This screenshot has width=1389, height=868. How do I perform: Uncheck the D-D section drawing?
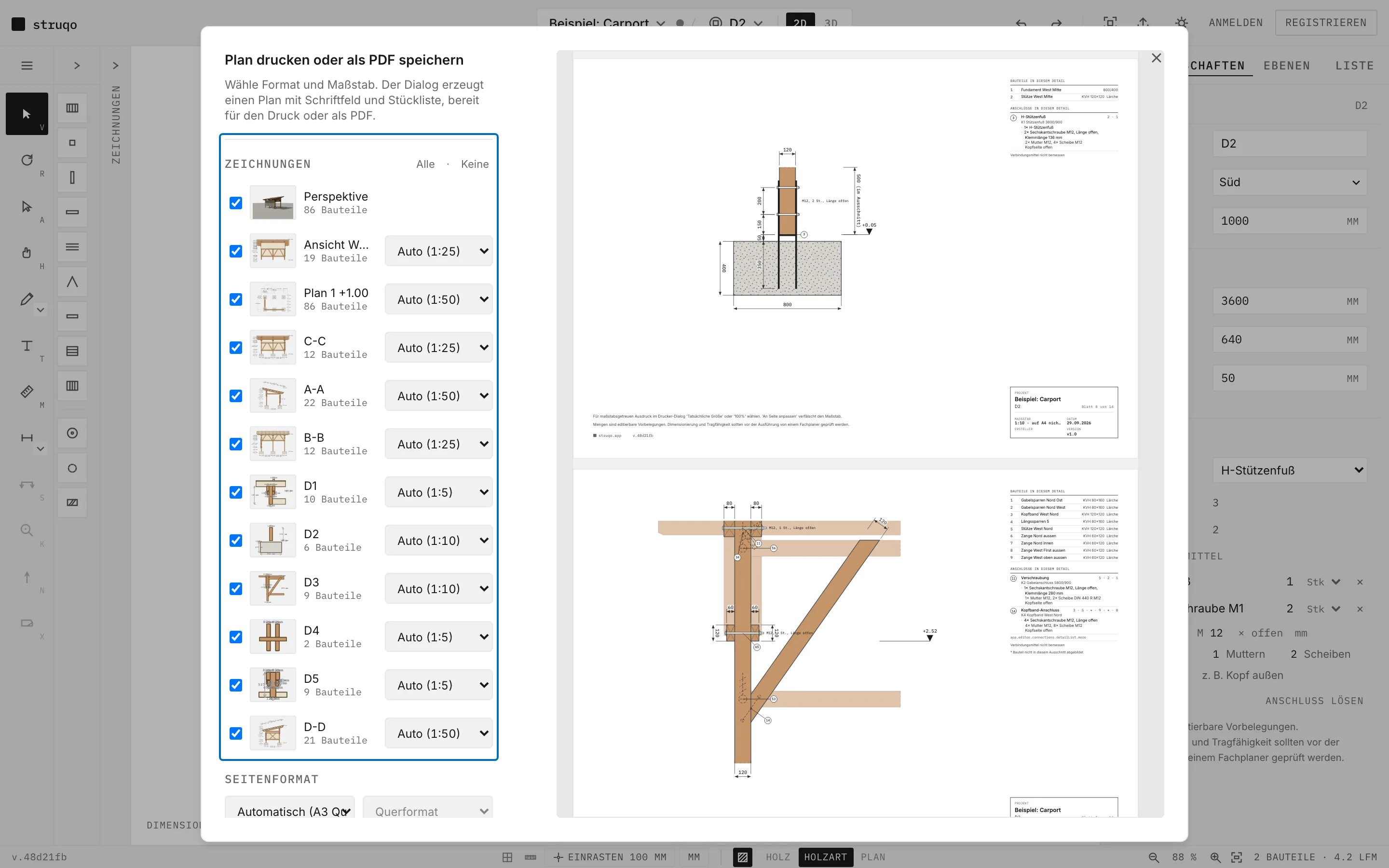(236, 733)
